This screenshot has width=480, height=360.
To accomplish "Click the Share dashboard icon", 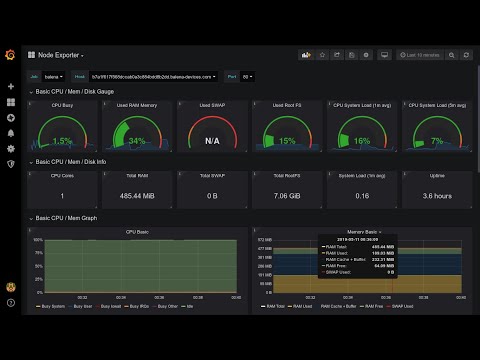I will (x=337, y=55).
